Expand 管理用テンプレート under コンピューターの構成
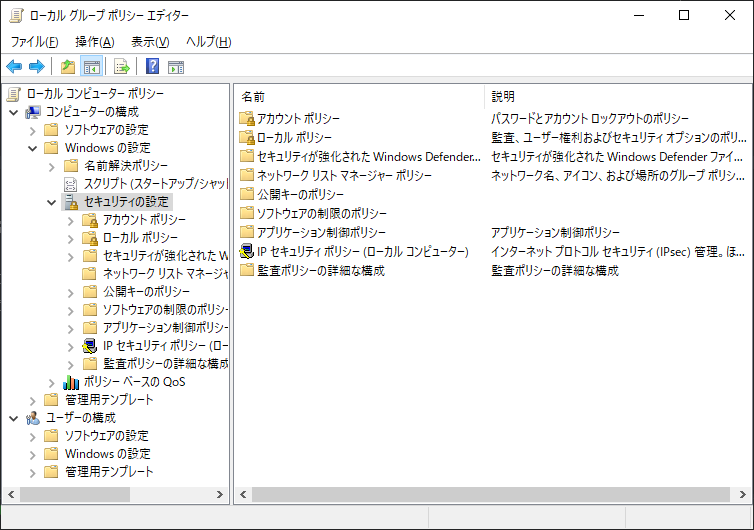 [33, 401]
